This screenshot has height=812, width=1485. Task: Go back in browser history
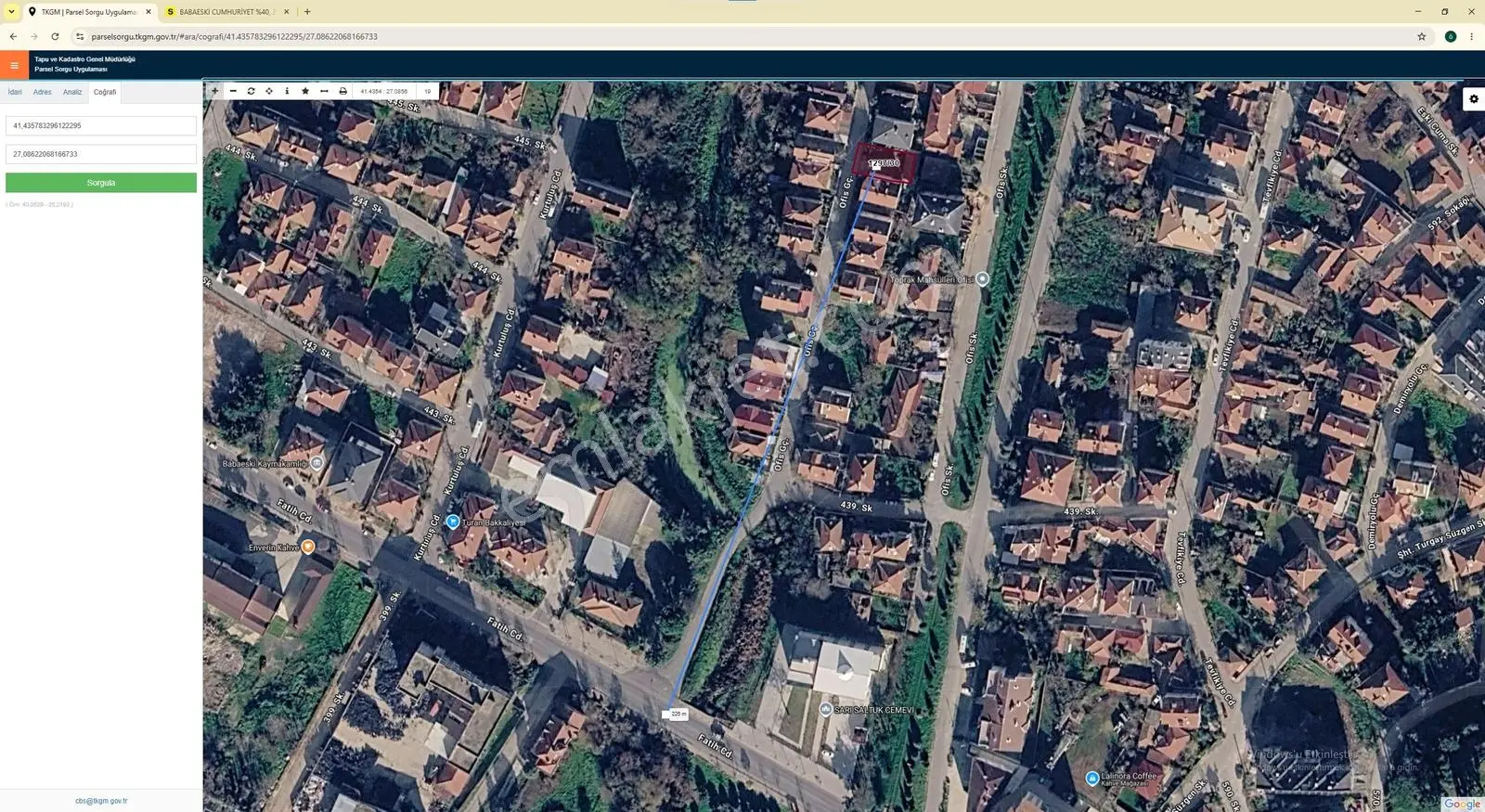13,36
